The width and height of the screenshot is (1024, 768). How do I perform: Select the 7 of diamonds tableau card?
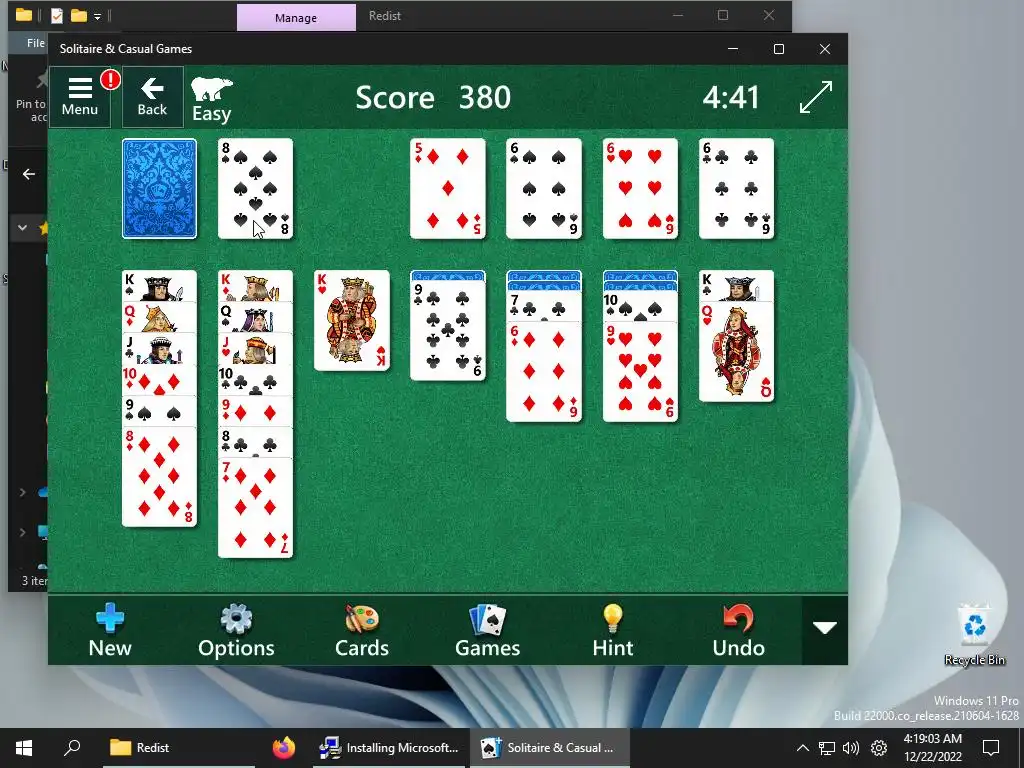click(x=255, y=508)
